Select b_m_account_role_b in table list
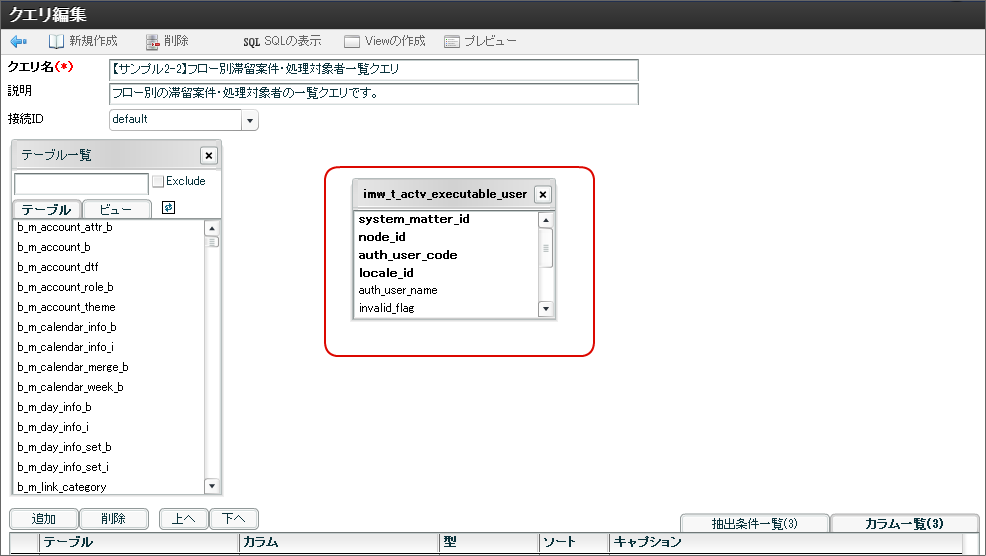 (x=65, y=287)
